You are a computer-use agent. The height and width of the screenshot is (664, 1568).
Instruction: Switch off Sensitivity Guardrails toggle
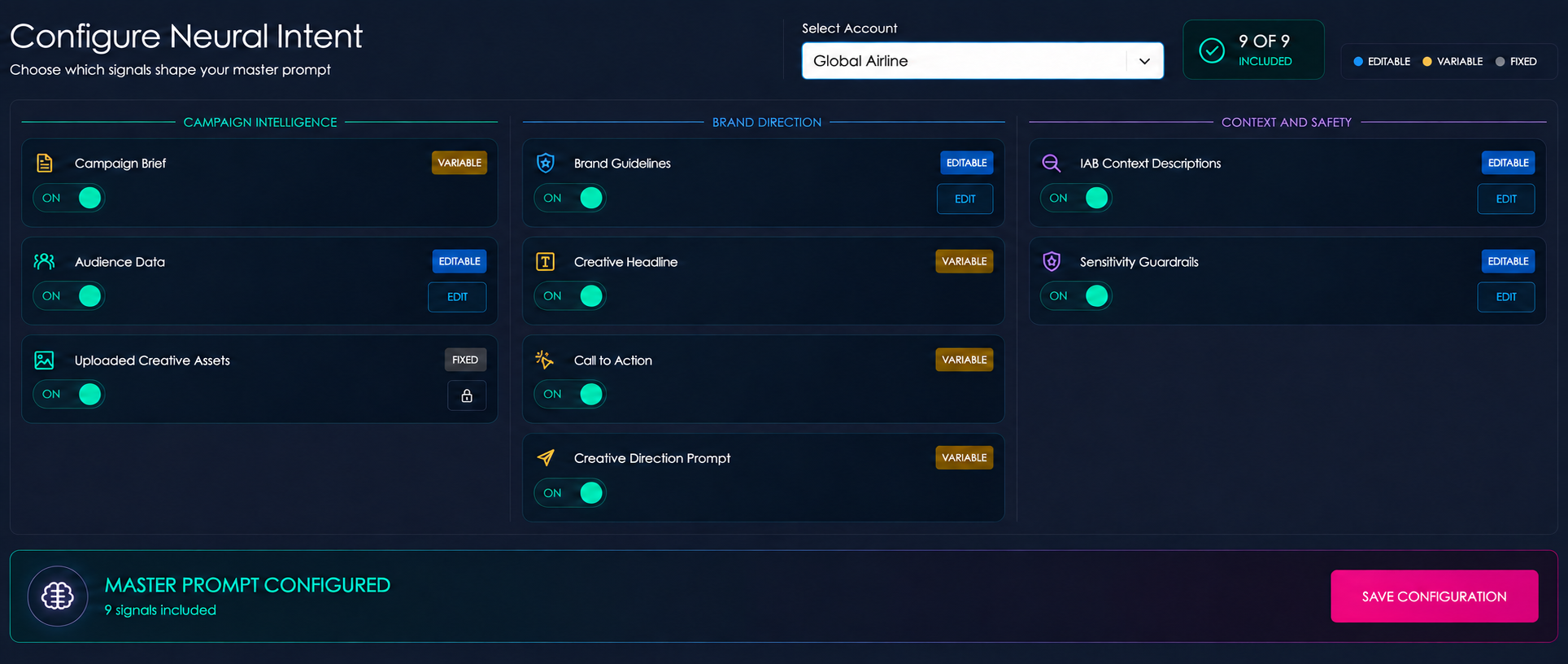[x=1076, y=296]
